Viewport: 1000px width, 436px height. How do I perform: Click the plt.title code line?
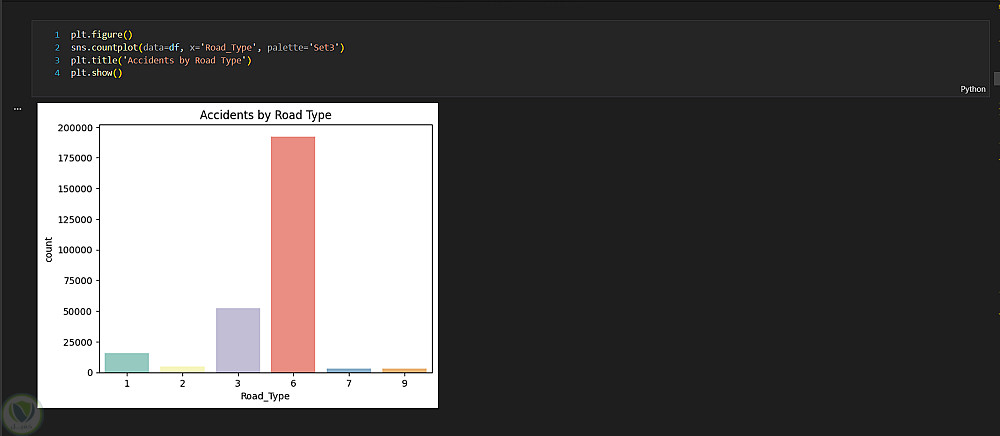coord(160,61)
